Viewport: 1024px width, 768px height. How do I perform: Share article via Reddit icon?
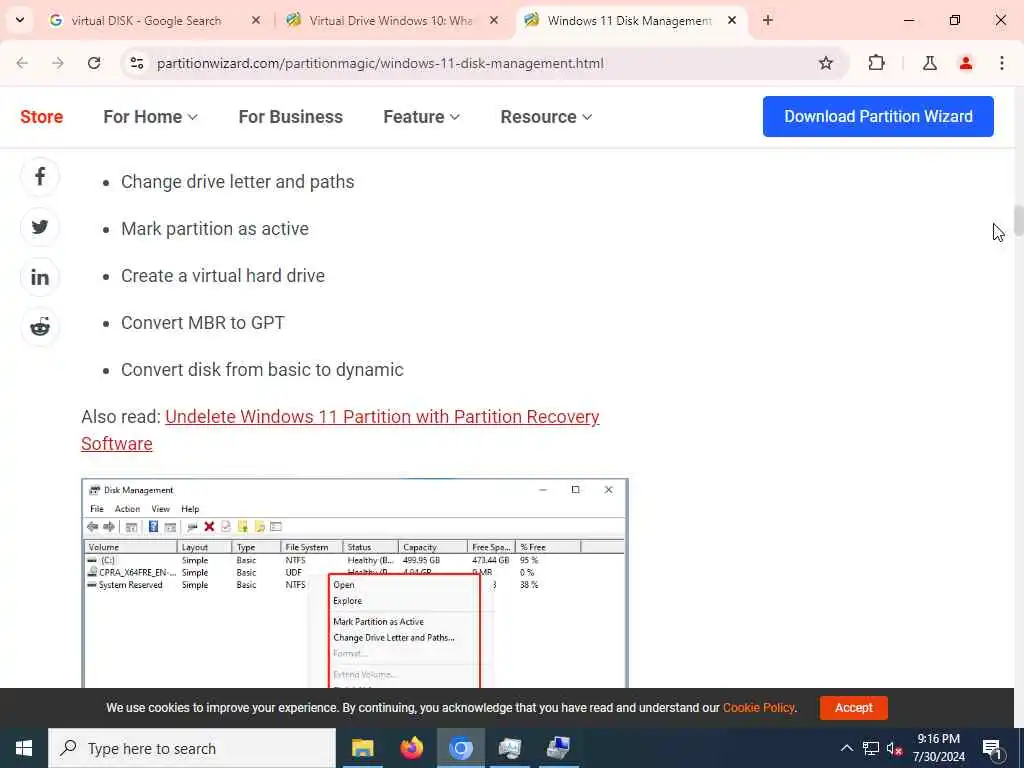40,327
